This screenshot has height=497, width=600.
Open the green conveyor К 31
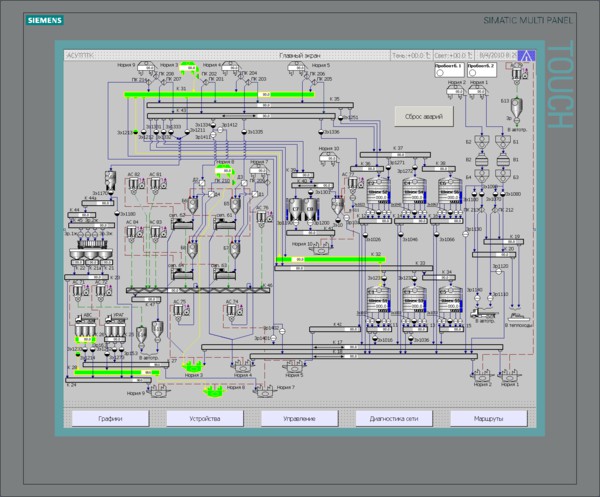[x=219, y=94]
